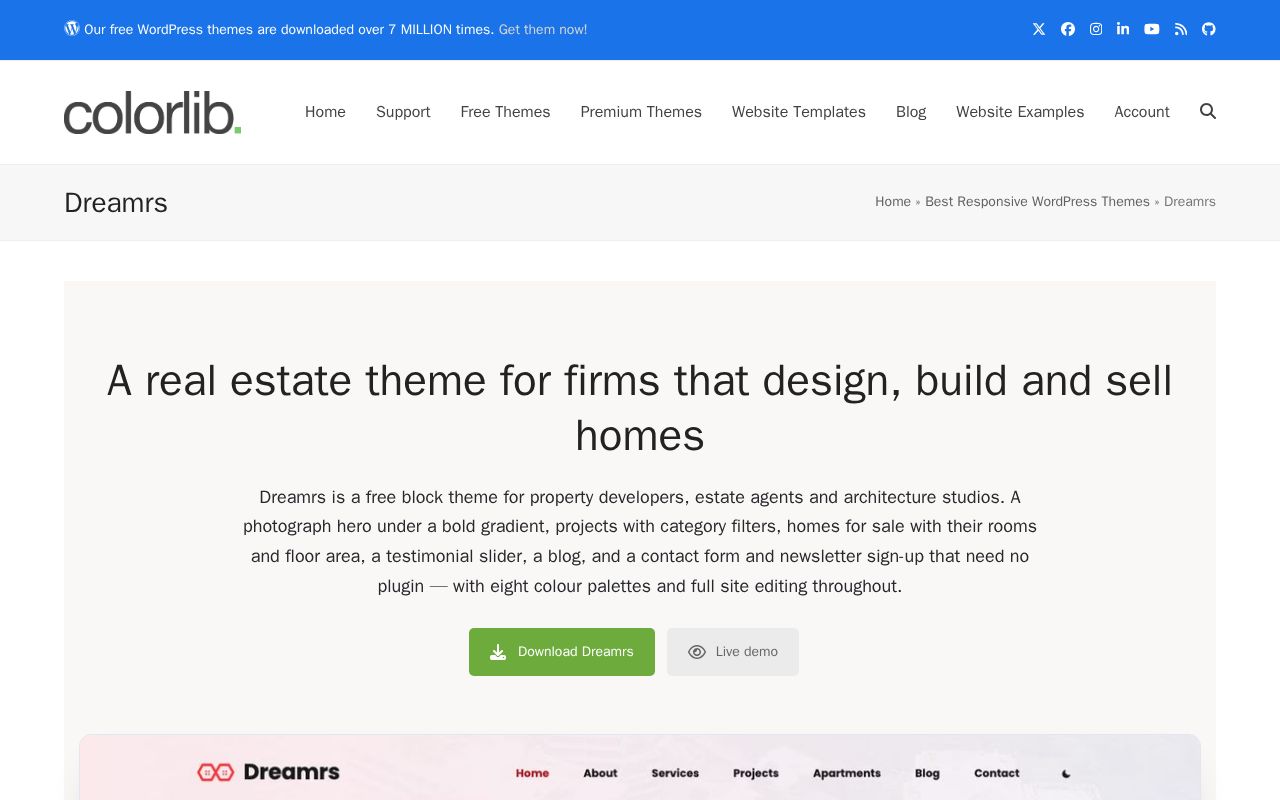Follow the 'Get them now!' link
The width and height of the screenshot is (1280, 800).
pos(543,30)
